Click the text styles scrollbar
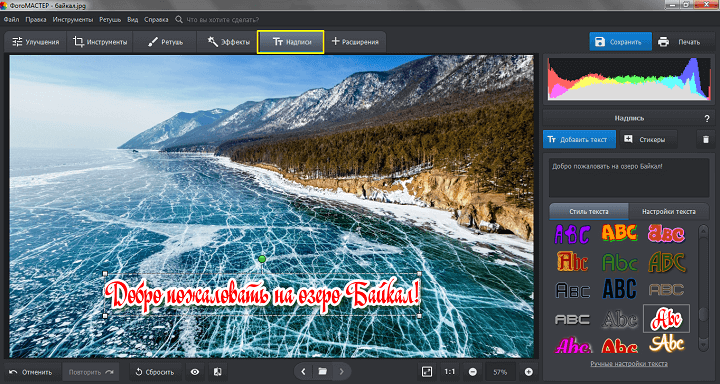Screen dimensions: 720x384 click(x=703, y=288)
